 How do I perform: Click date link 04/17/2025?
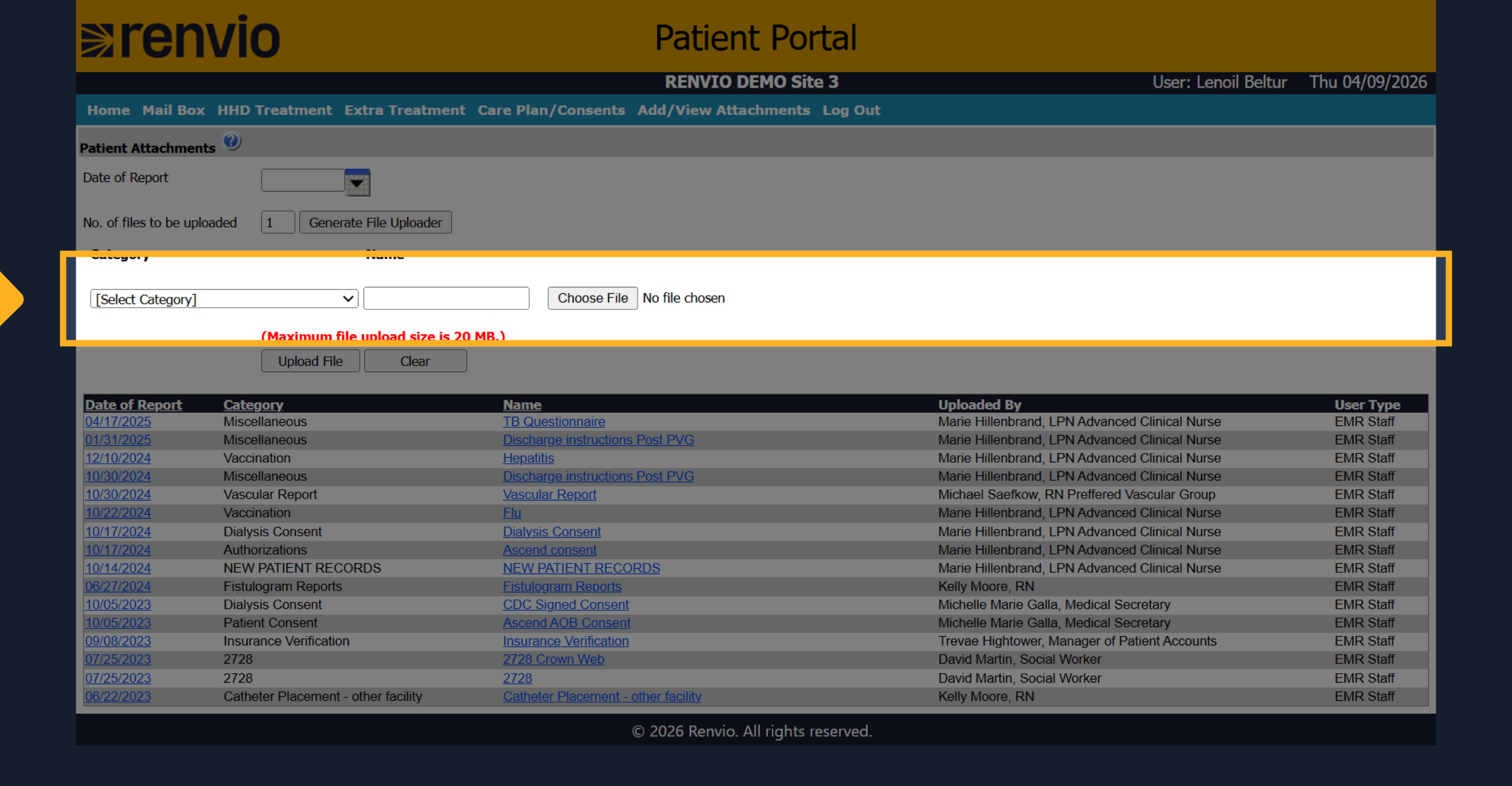coord(118,422)
